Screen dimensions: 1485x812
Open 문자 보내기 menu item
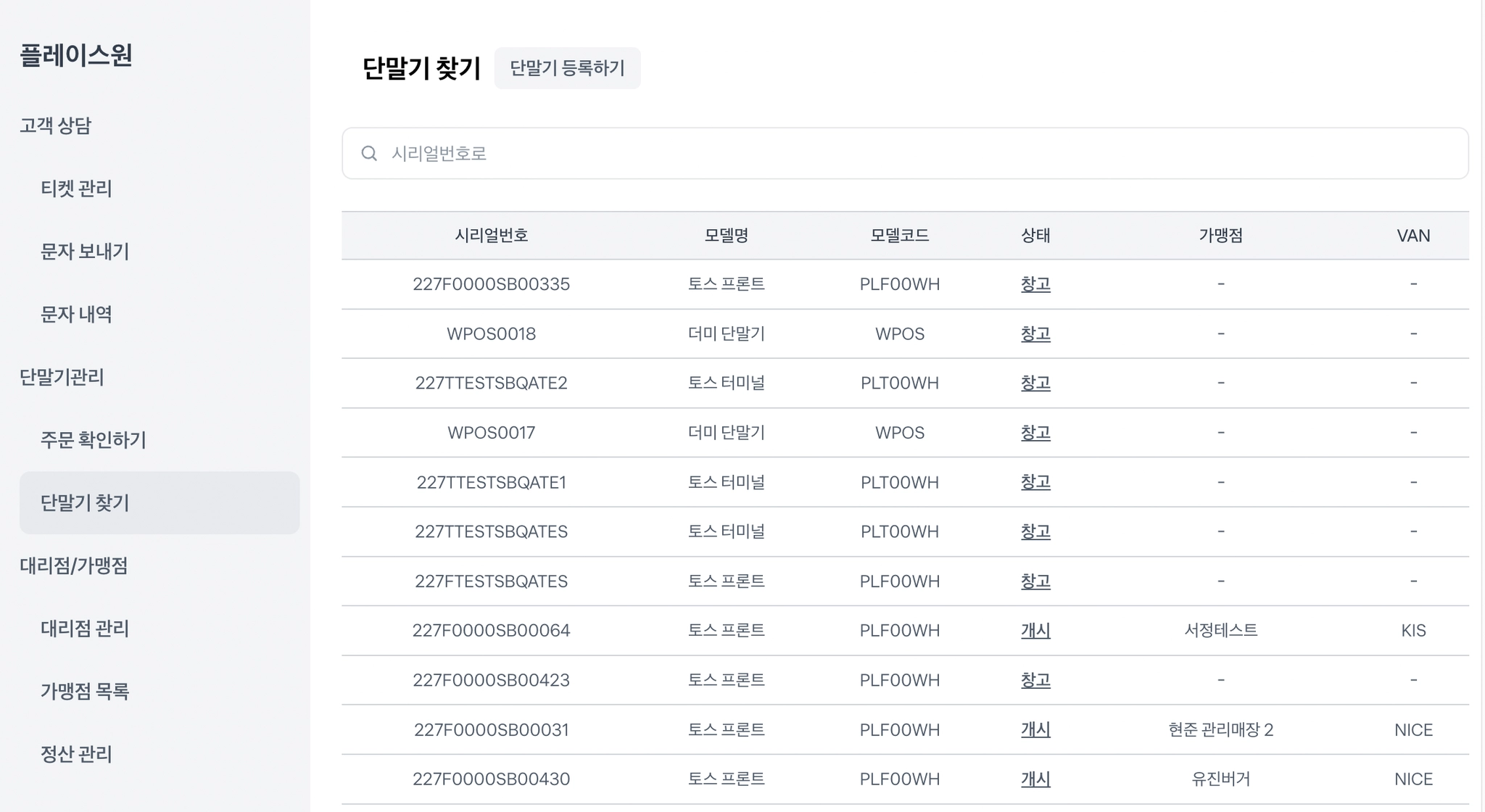pyautogui.click(x=85, y=252)
